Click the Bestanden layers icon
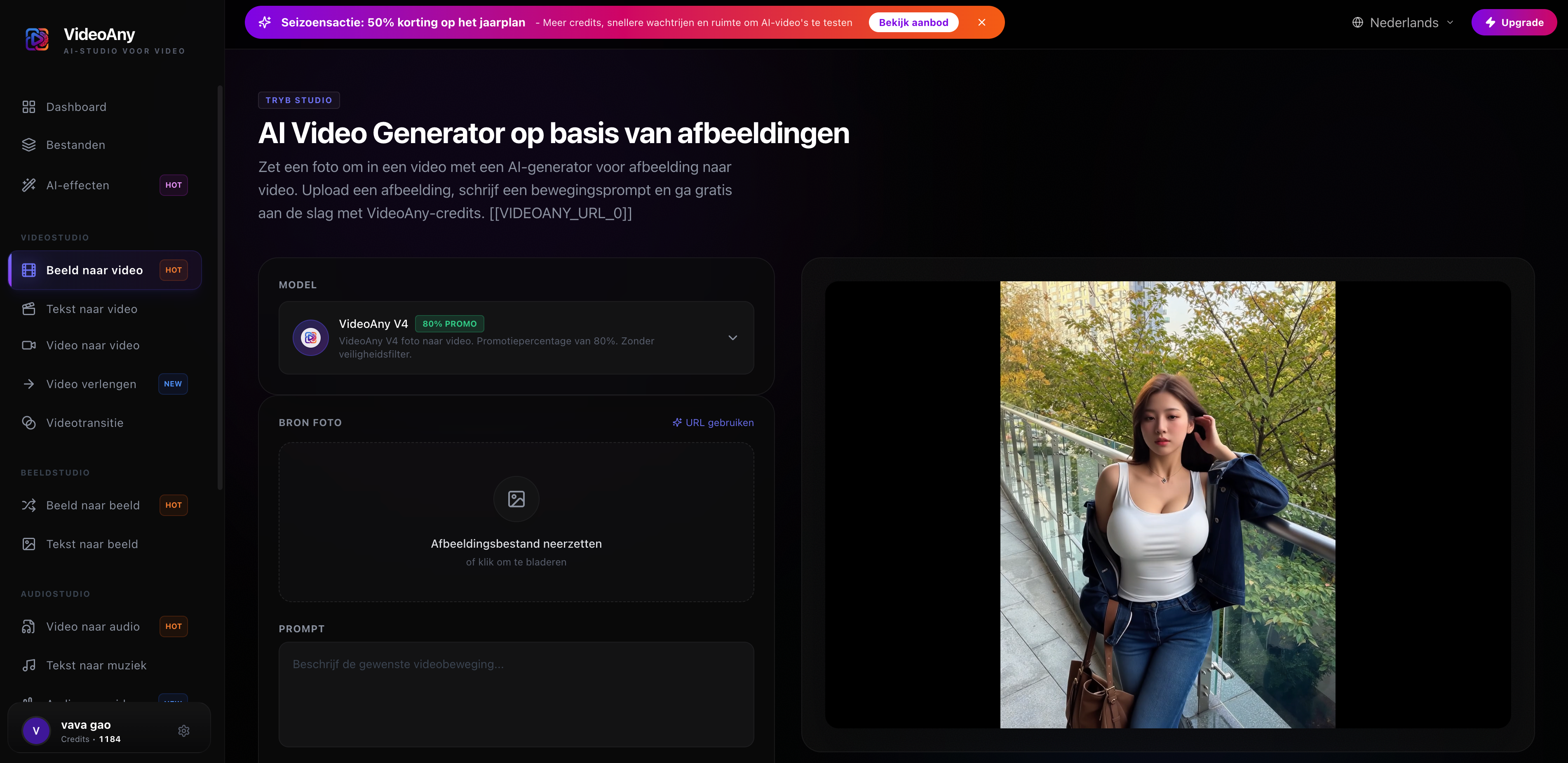Viewport: 1568px width, 763px height. click(x=28, y=145)
